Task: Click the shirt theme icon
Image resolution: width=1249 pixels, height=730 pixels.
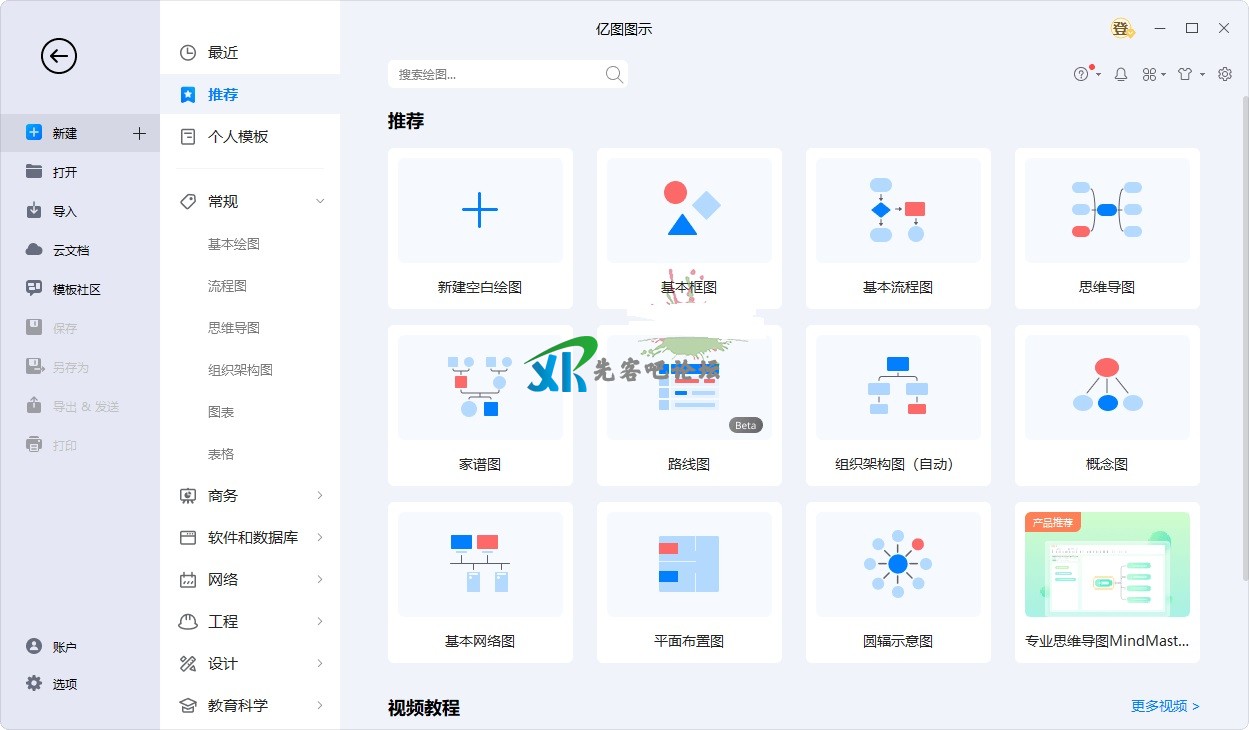Action: tap(1185, 74)
